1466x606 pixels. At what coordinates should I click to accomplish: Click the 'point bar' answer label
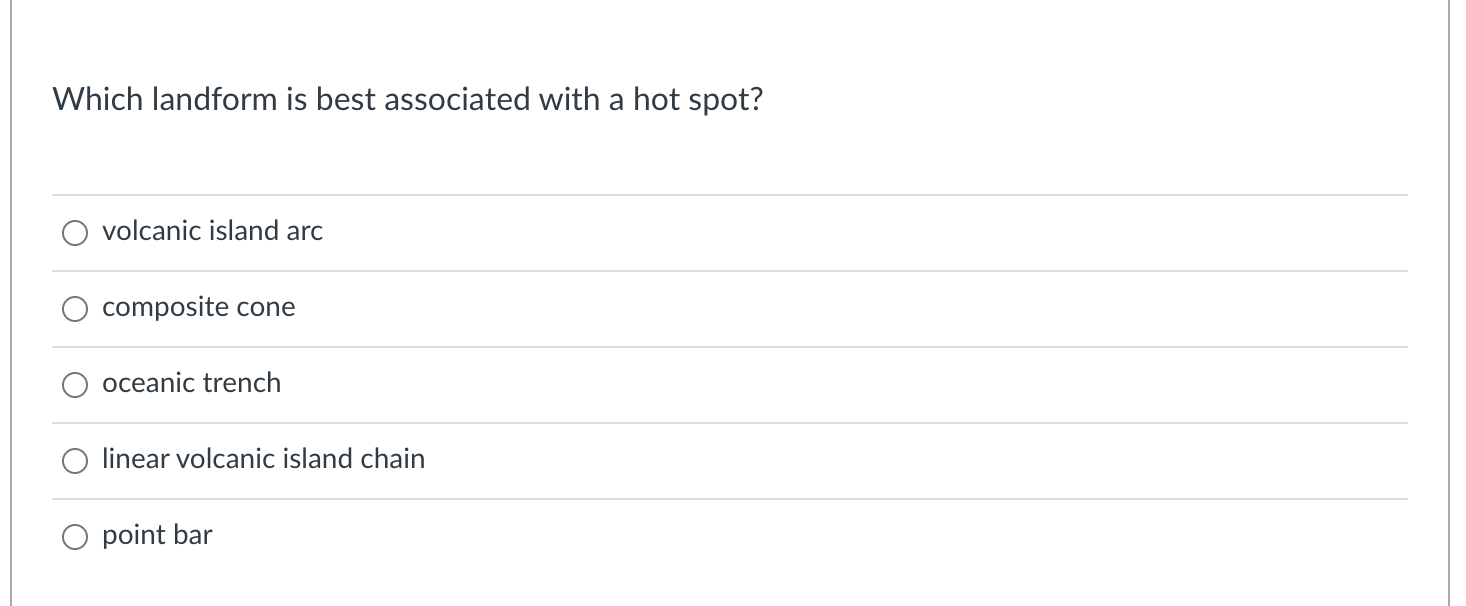click(157, 535)
